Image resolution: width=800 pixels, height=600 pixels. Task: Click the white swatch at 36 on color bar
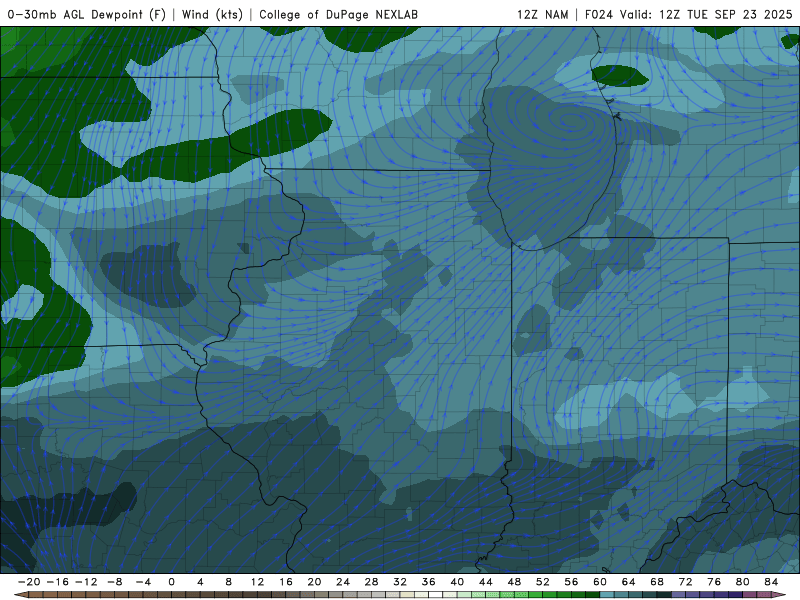436,595
